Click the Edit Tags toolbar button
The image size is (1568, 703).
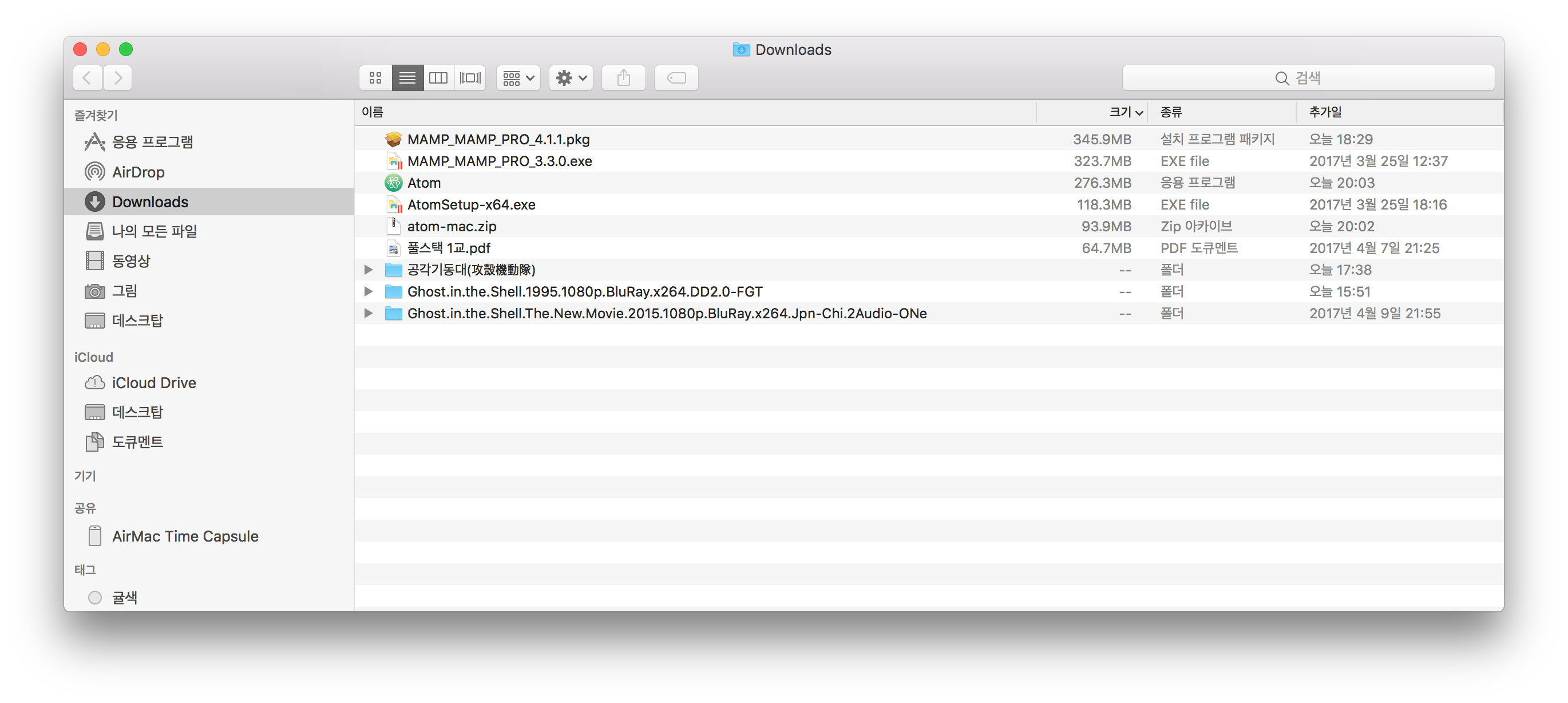coord(676,78)
